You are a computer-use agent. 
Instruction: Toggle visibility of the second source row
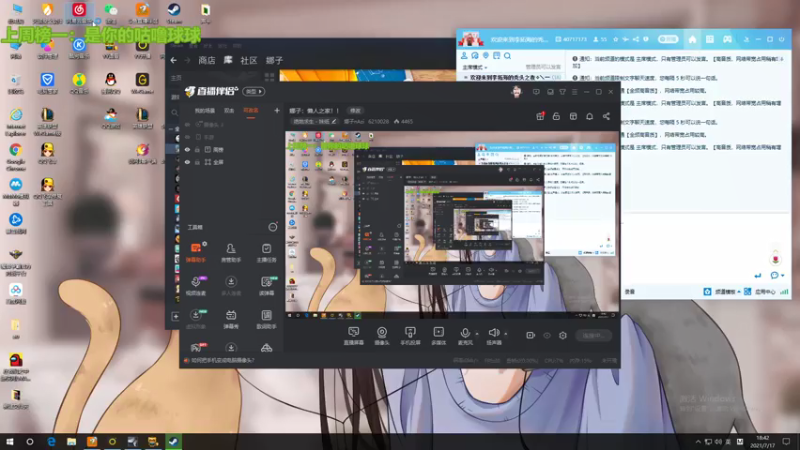[187, 137]
